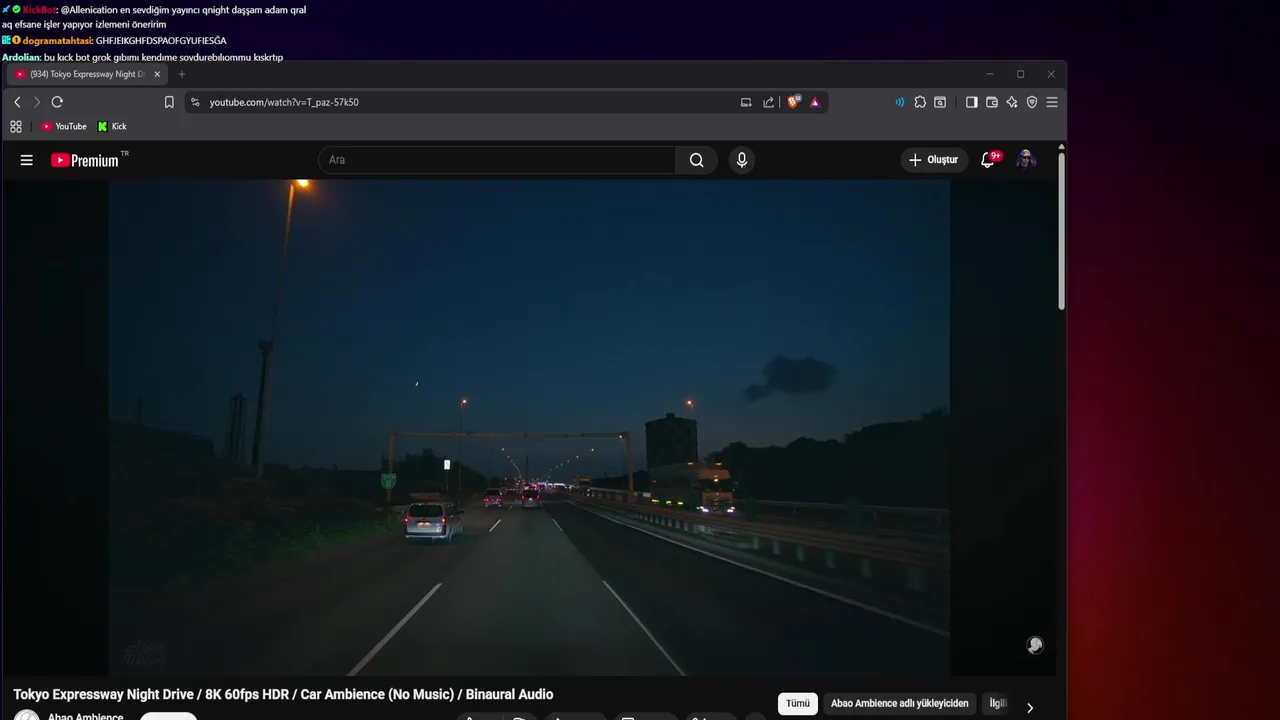This screenshot has height=720, width=1280.
Task: Start voice search with microphone icon
Action: click(741, 160)
